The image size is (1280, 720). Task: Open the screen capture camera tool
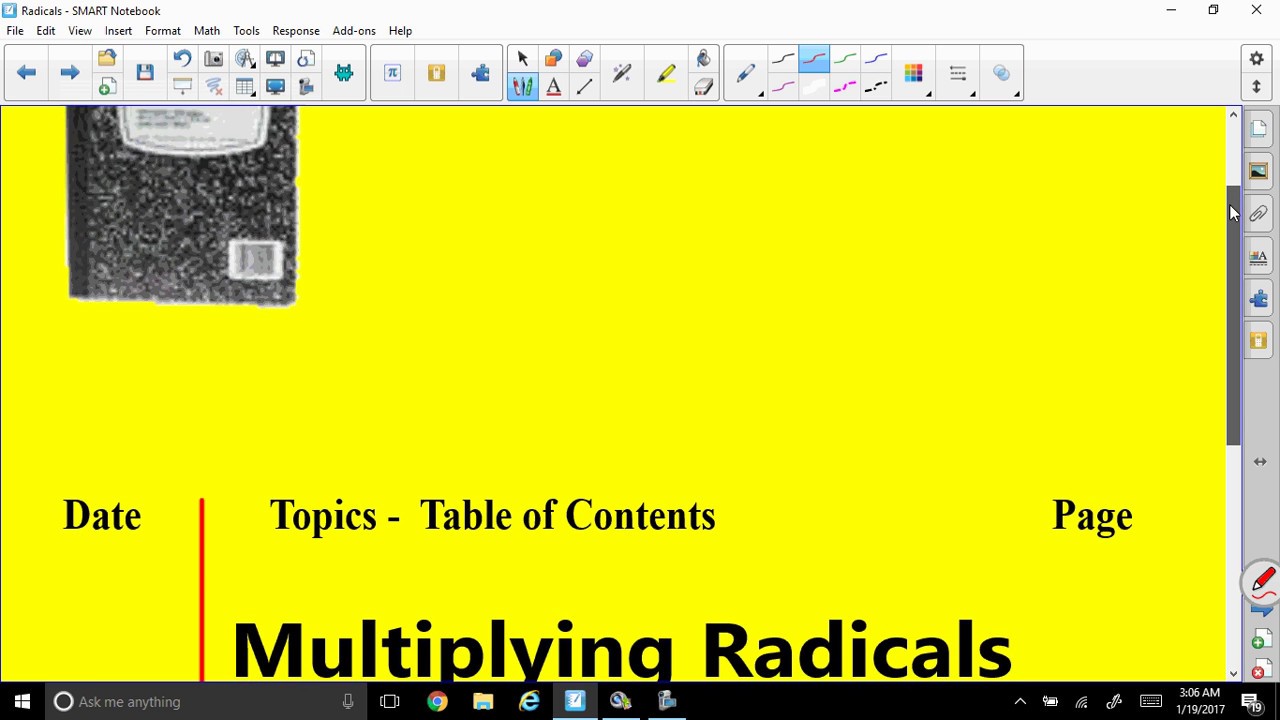click(213, 59)
